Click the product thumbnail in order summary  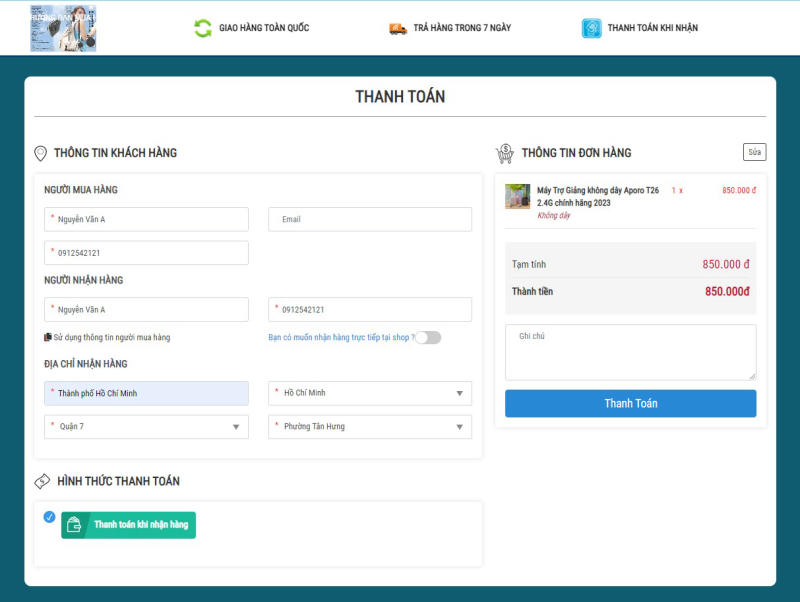tap(517, 196)
